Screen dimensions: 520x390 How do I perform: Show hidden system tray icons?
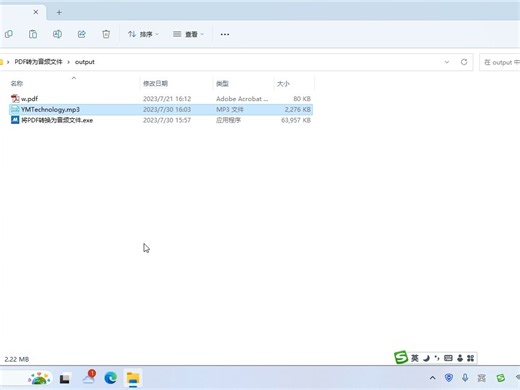tap(432, 378)
